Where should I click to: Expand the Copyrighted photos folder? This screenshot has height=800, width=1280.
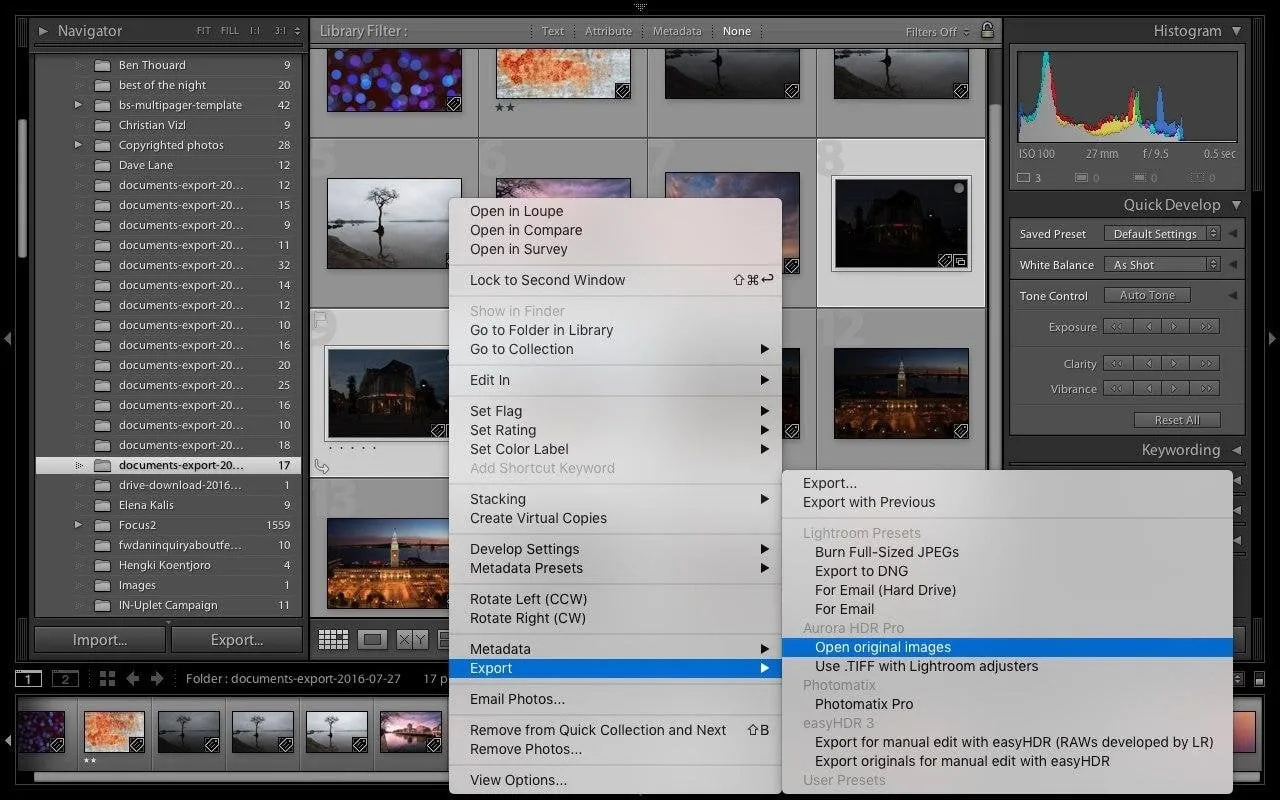pos(78,145)
